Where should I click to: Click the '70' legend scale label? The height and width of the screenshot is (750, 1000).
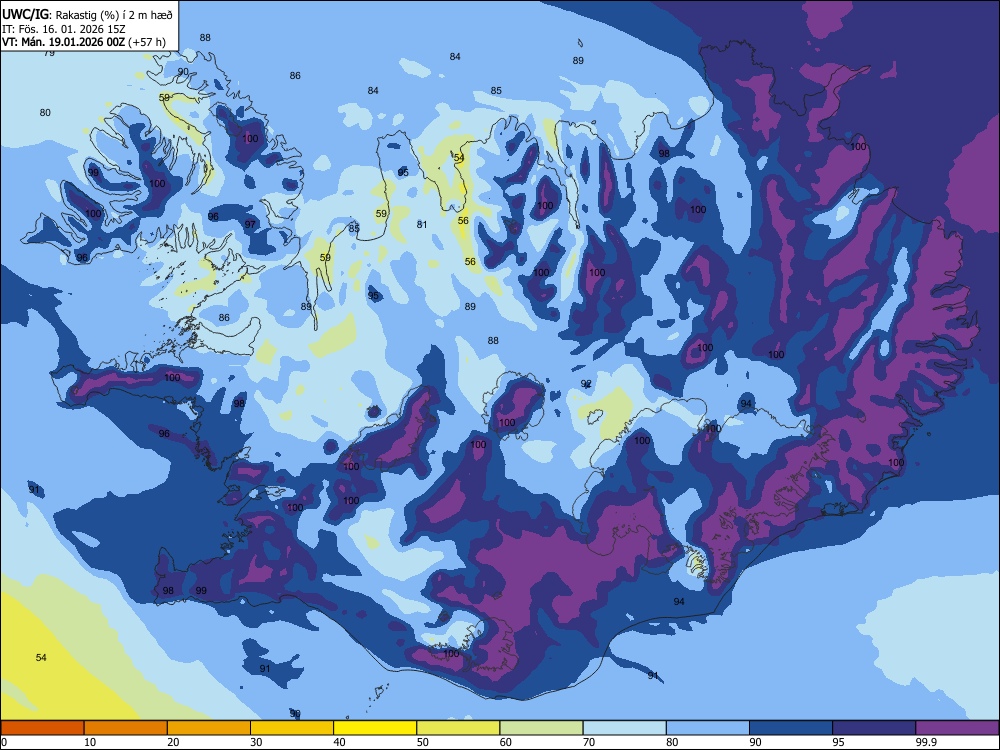coord(589,742)
